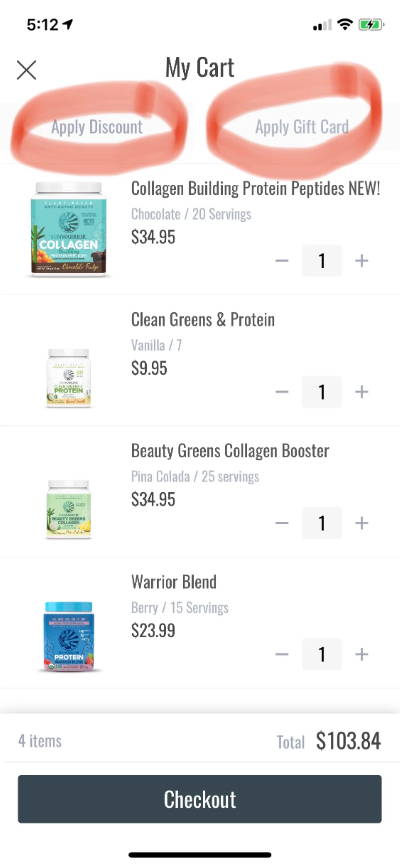This screenshot has width=400, height=866.
Task: Increase quantity of Collagen Building Protein Peptides
Action: click(361, 261)
